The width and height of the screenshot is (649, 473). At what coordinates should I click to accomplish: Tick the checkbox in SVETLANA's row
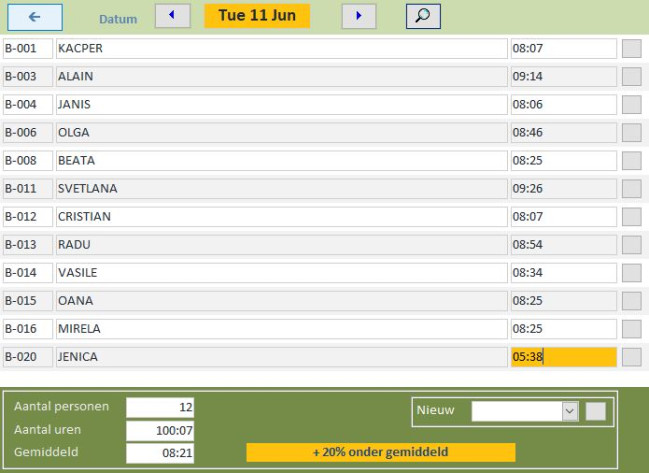632,189
